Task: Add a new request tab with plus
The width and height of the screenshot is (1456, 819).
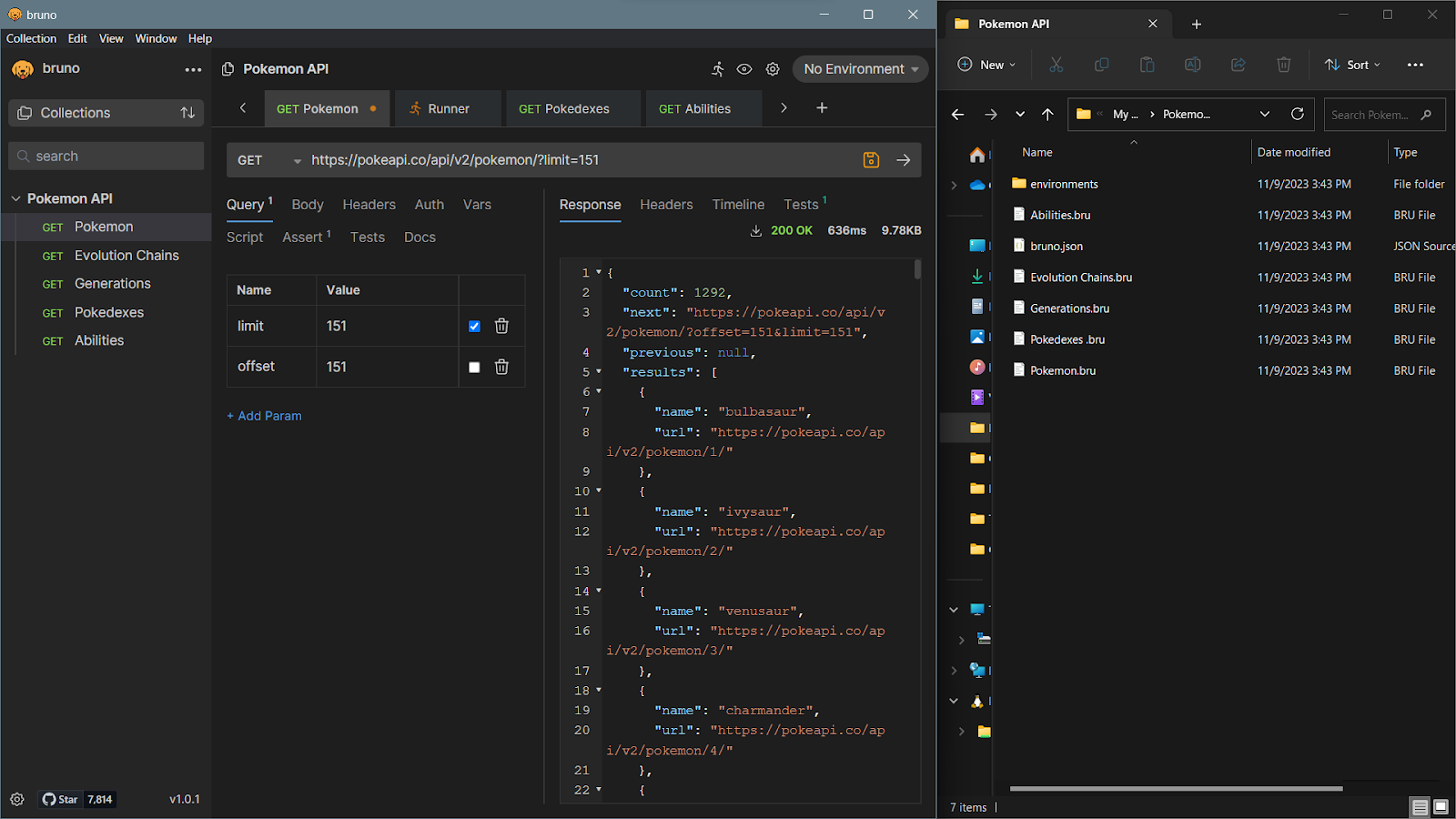Action: pos(822,107)
